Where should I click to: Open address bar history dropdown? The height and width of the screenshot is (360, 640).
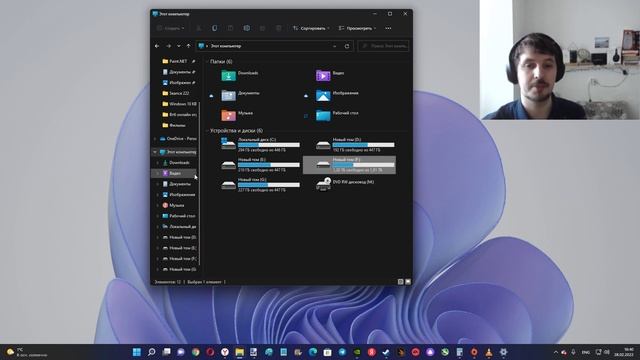tap(335, 46)
